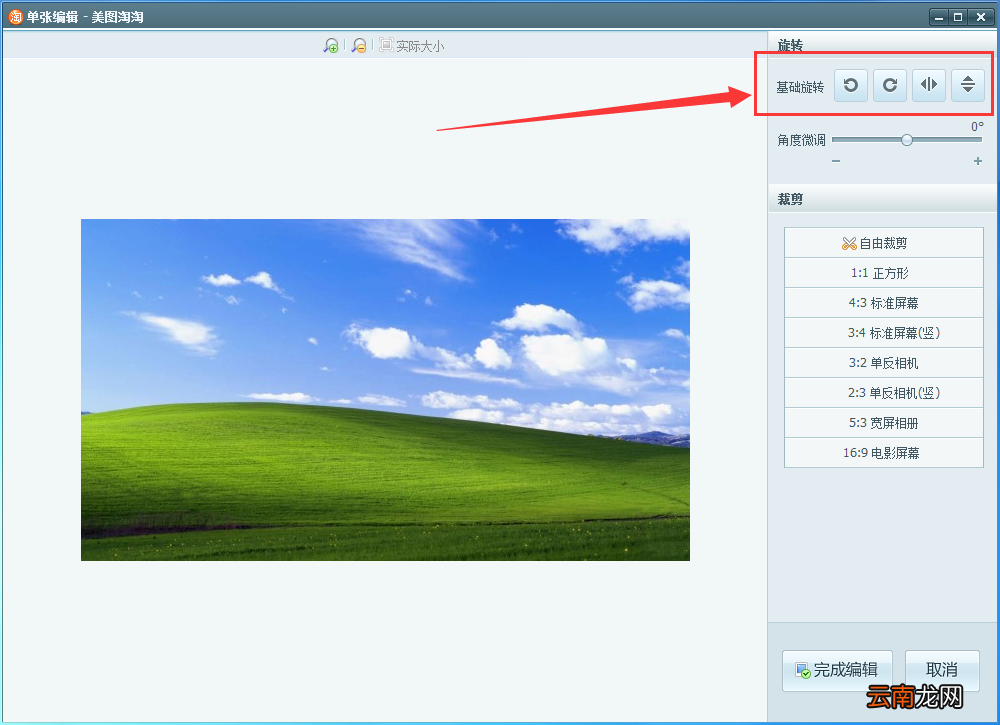The height and width of the screenshot is (725, 1000).
Task: Select 自由裁剪 free crop
Action: coord(884,243)
